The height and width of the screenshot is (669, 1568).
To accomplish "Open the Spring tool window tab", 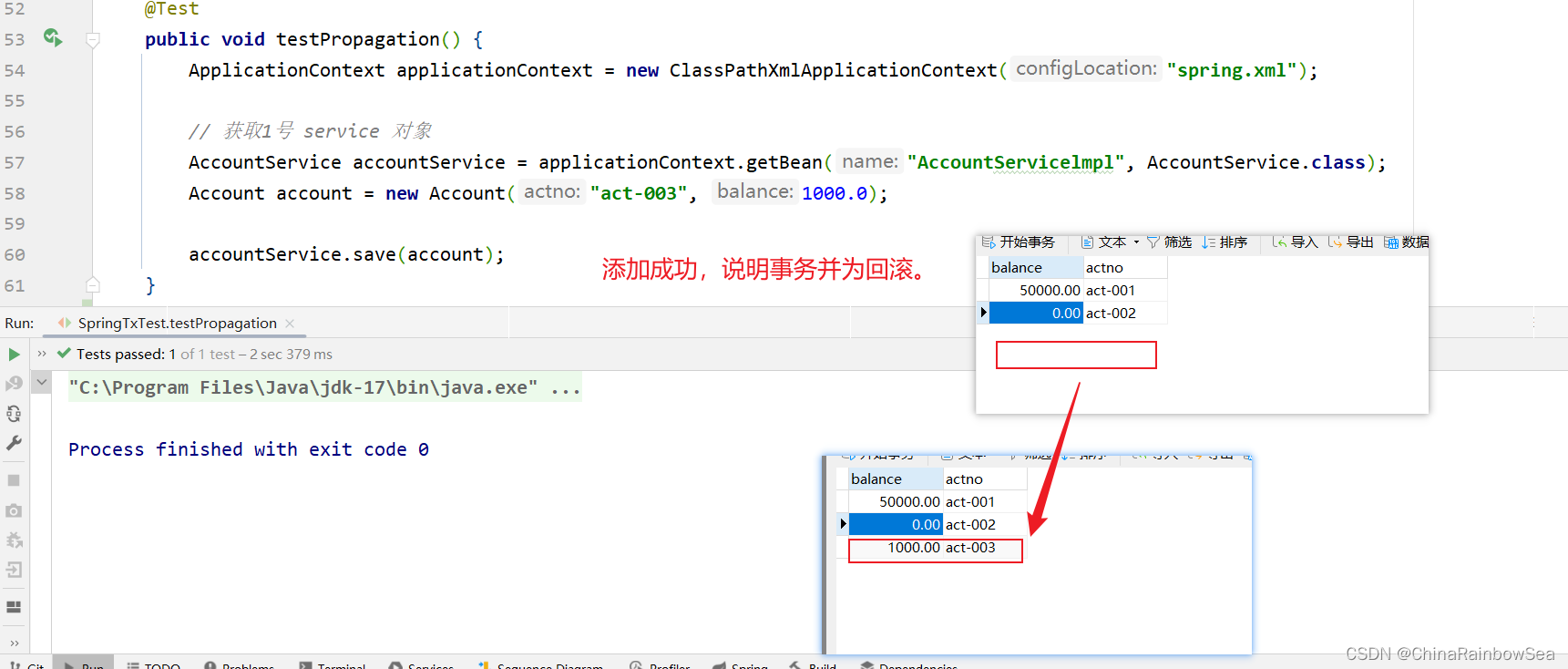I will [x=740, y=664].
